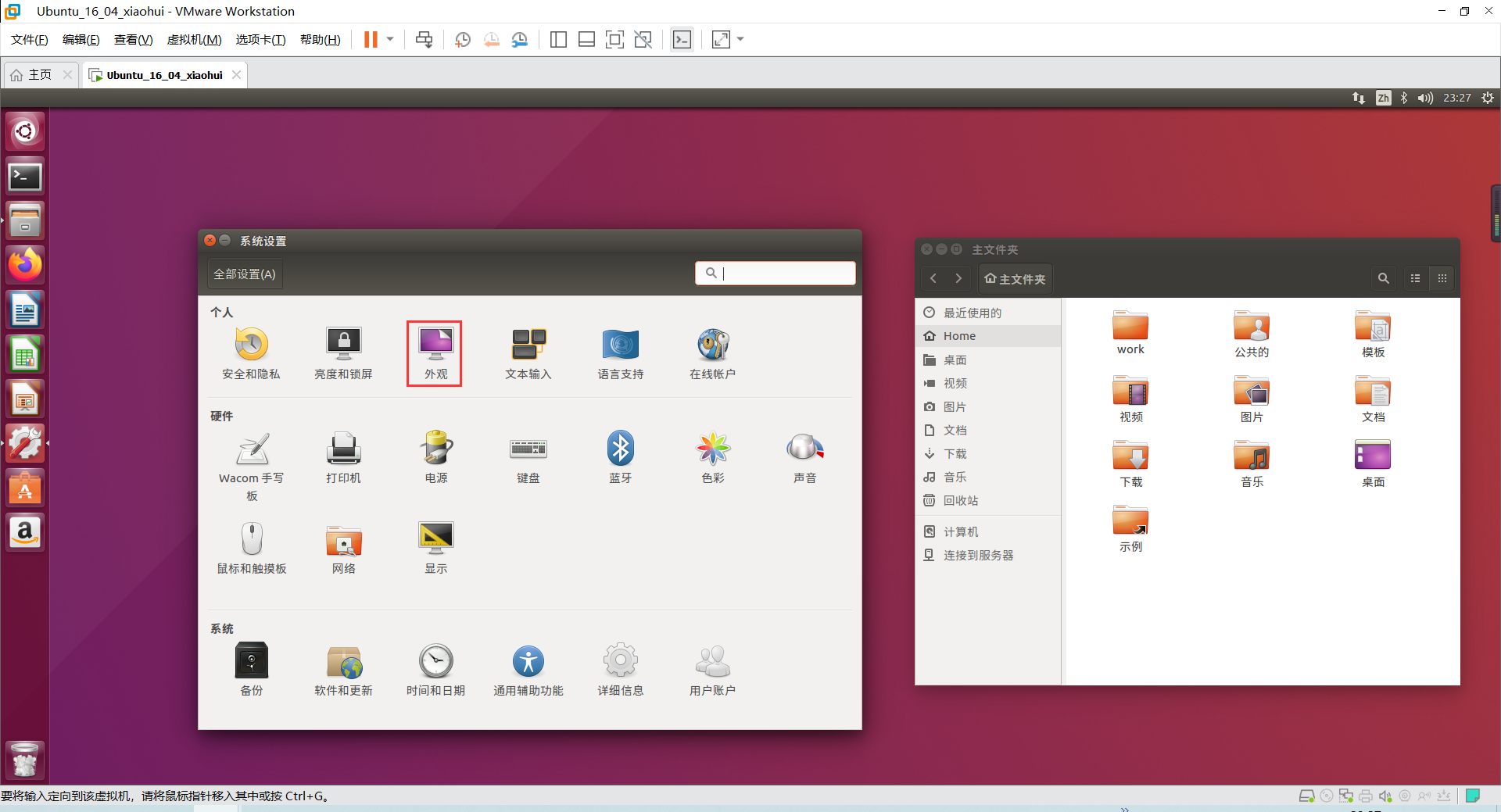Open User Accounts (用户账户) settings
1501x812 pixels.
(713, 670)
